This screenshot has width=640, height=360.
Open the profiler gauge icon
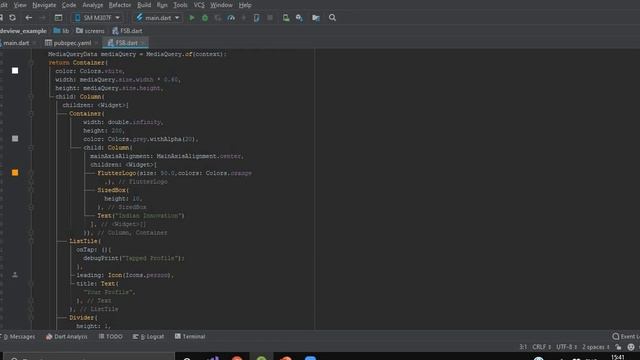(231, 18)
